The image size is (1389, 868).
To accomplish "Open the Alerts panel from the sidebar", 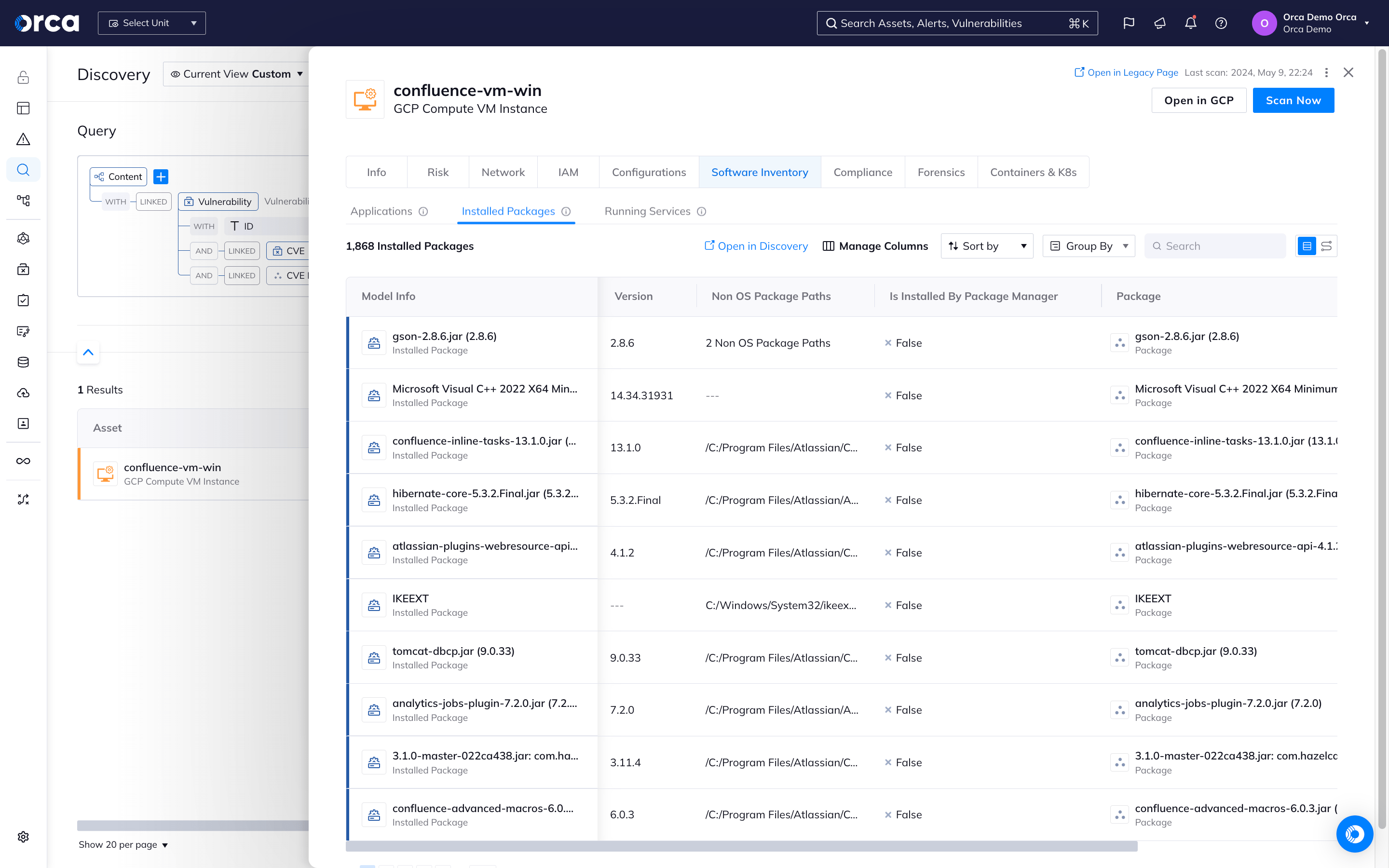I will click(23, 139).
